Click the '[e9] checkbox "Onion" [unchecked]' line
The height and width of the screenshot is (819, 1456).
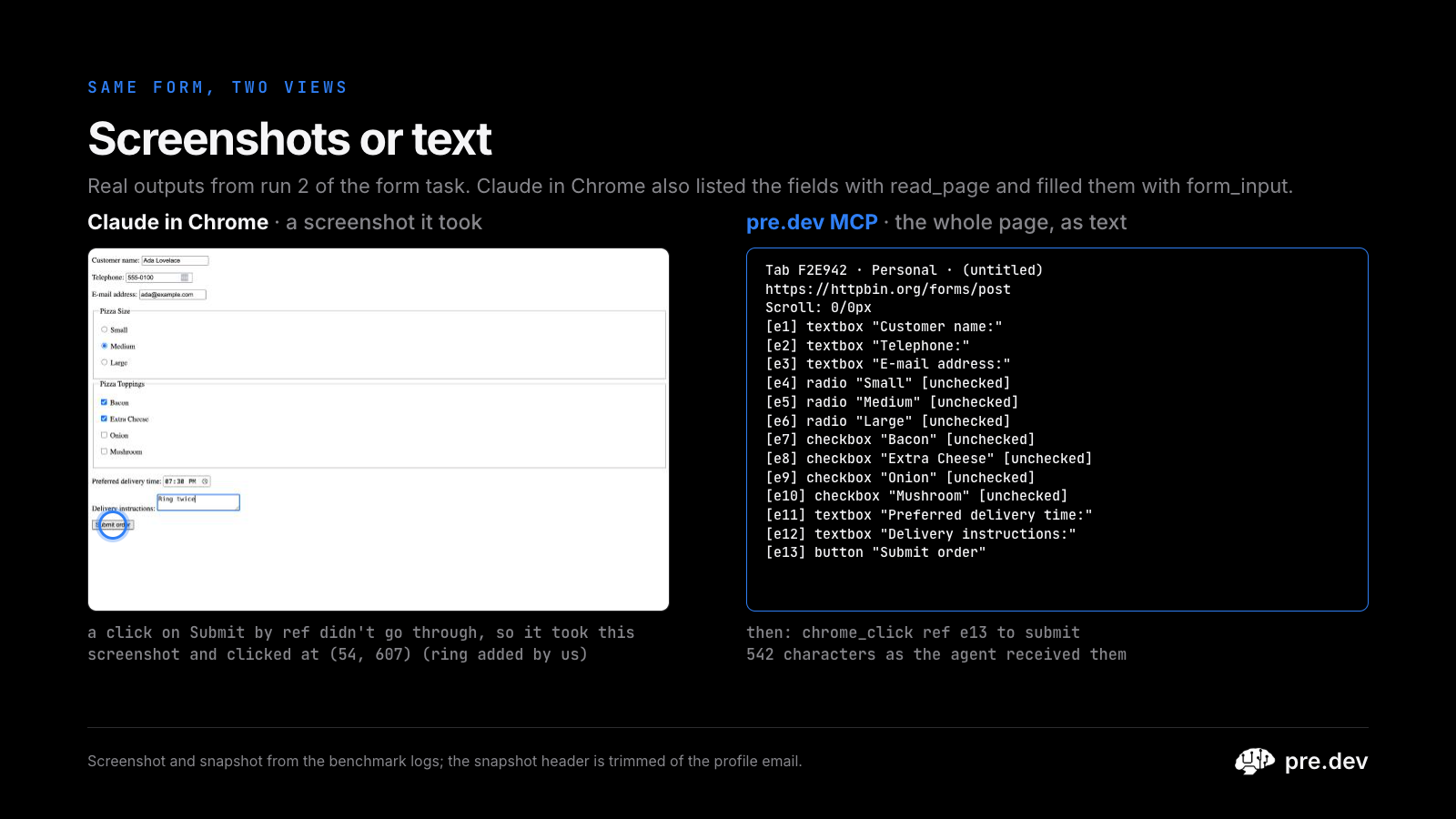point(900,478)
